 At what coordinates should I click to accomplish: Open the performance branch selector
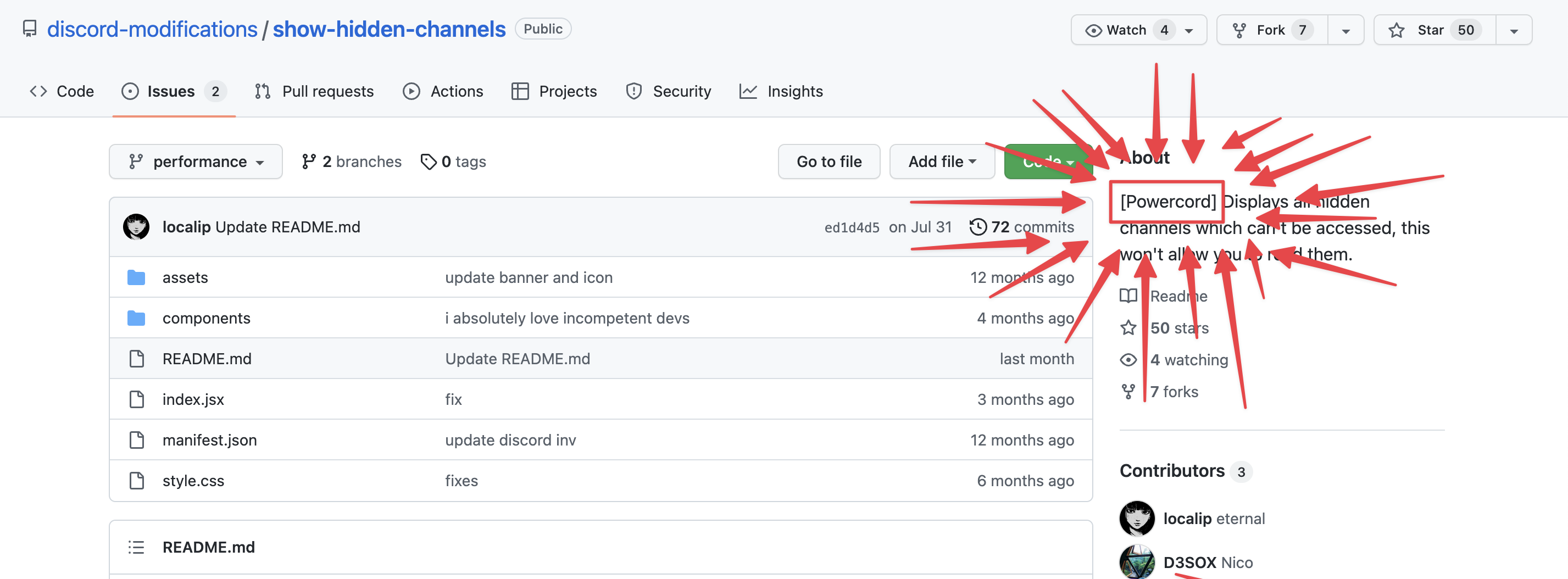point(196,162)
